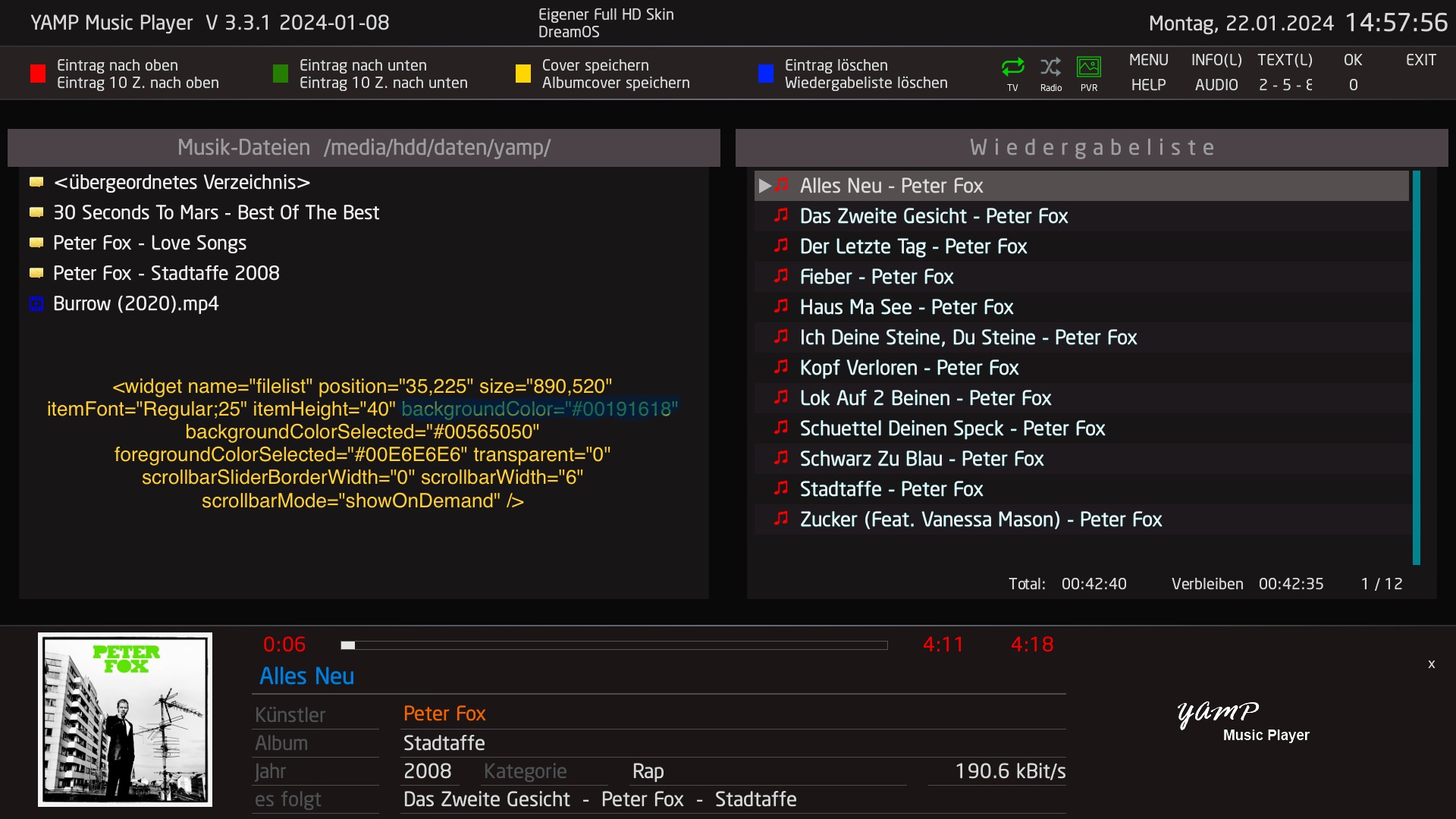
Task: Click the song progress bar
Action: pos(614,645)
